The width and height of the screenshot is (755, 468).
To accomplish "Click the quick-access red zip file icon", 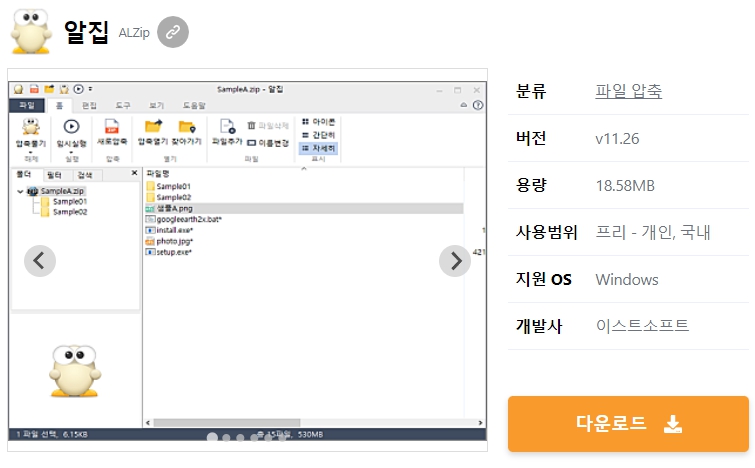I will [x=34, y=90].
